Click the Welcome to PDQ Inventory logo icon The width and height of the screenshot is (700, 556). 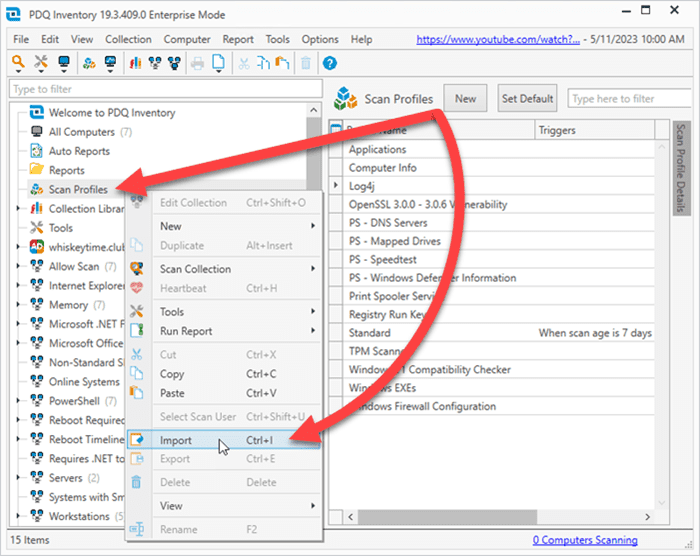(x=37, y=112)
